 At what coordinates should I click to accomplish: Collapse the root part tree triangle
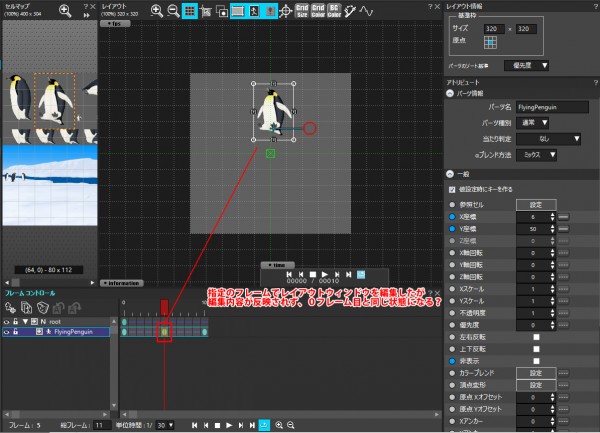click(25, 322)
